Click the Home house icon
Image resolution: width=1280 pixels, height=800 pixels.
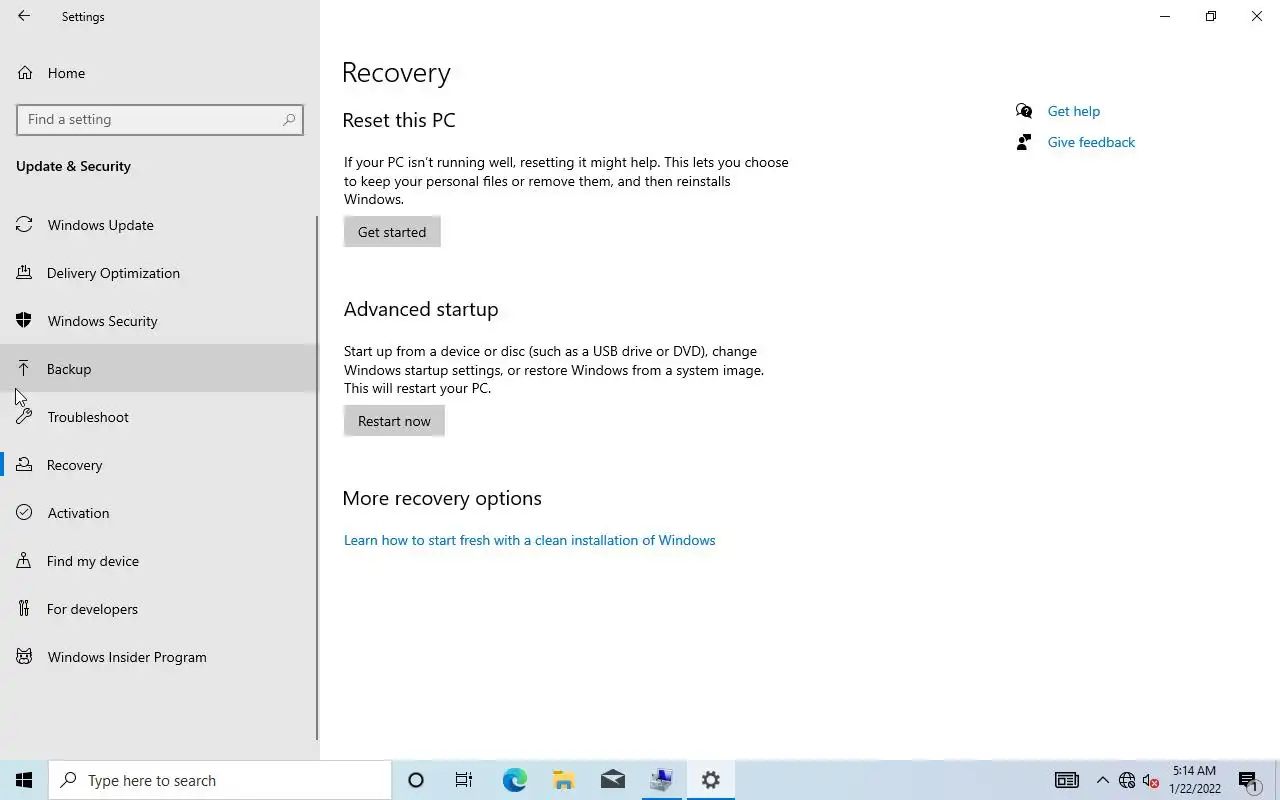[25, 73]
